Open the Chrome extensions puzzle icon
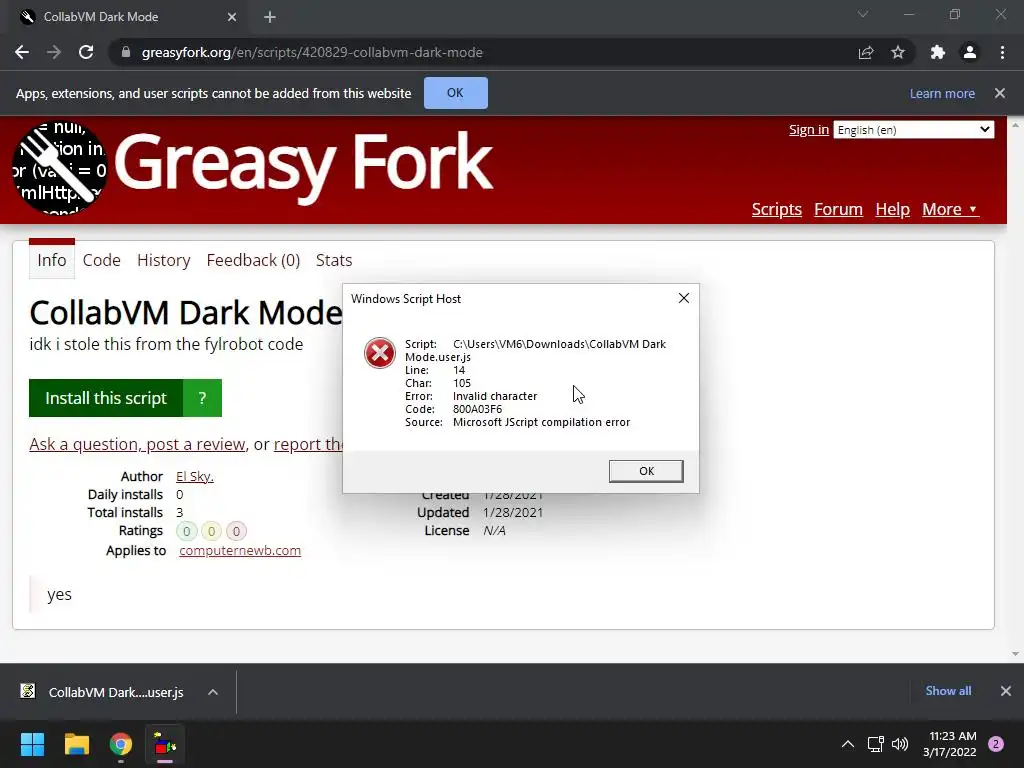1024x768 pixels. [x=938, y=52]
